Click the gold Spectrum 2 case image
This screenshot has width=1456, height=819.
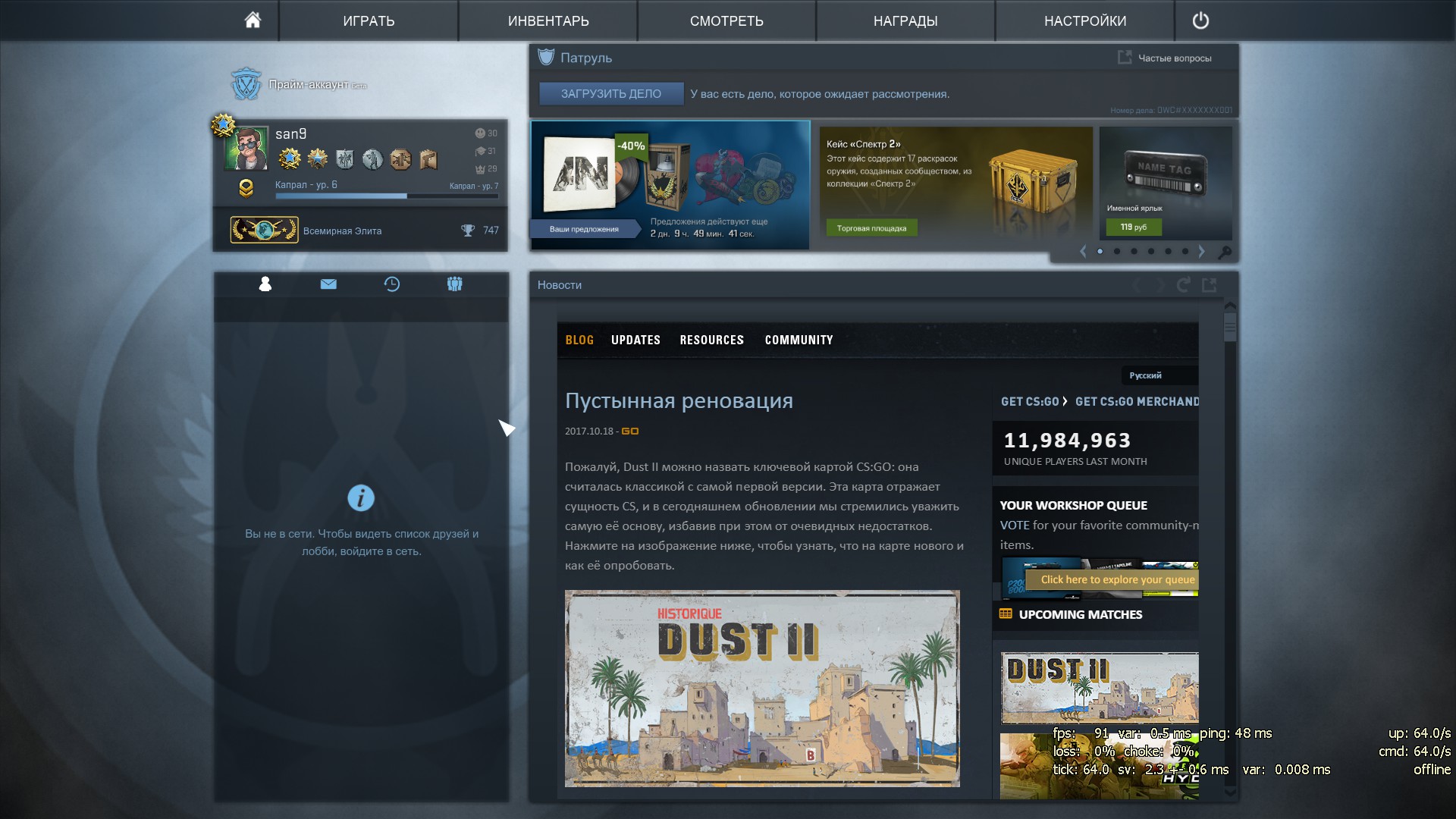coord(1033,180)
